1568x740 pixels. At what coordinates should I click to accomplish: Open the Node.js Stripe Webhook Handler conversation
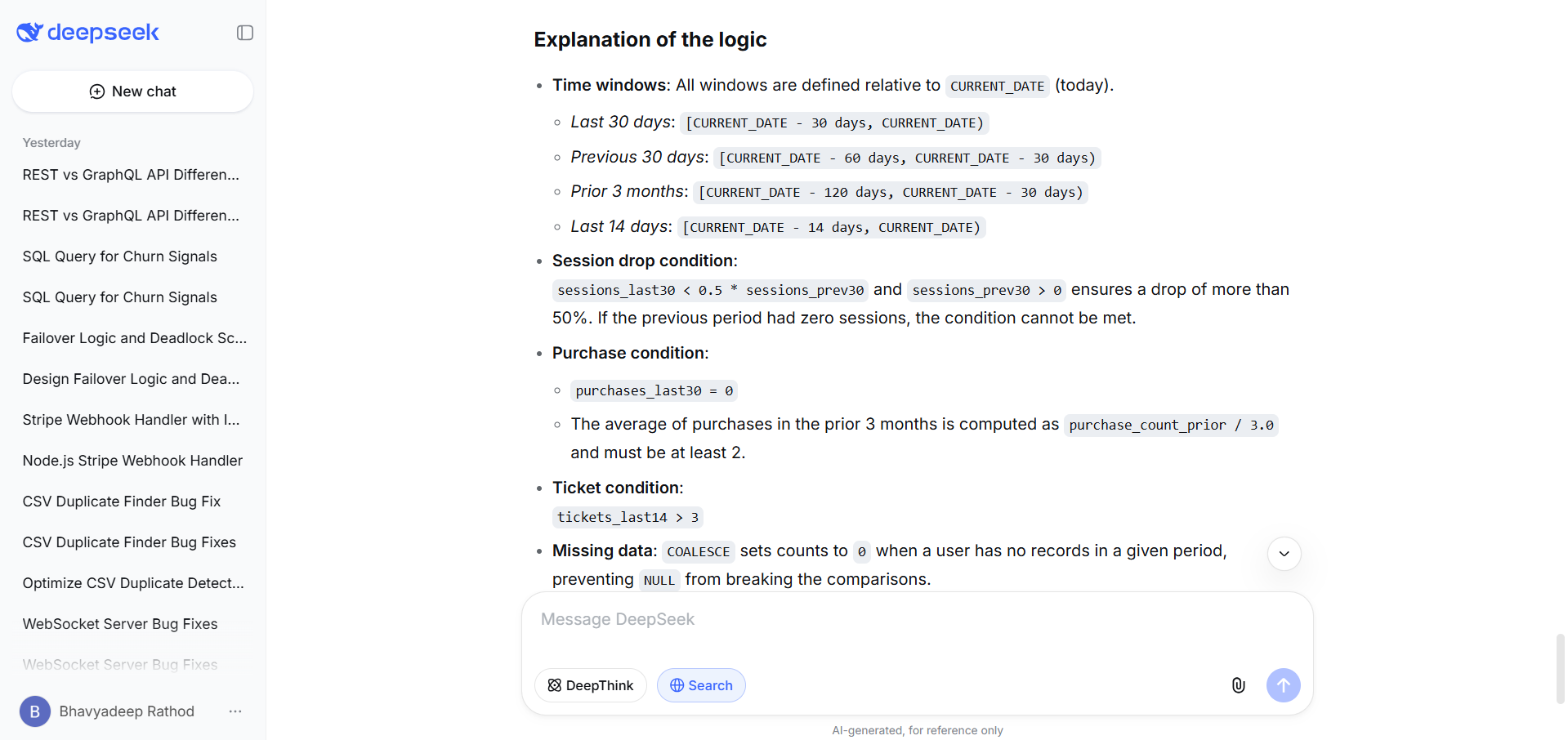point(132,460)
